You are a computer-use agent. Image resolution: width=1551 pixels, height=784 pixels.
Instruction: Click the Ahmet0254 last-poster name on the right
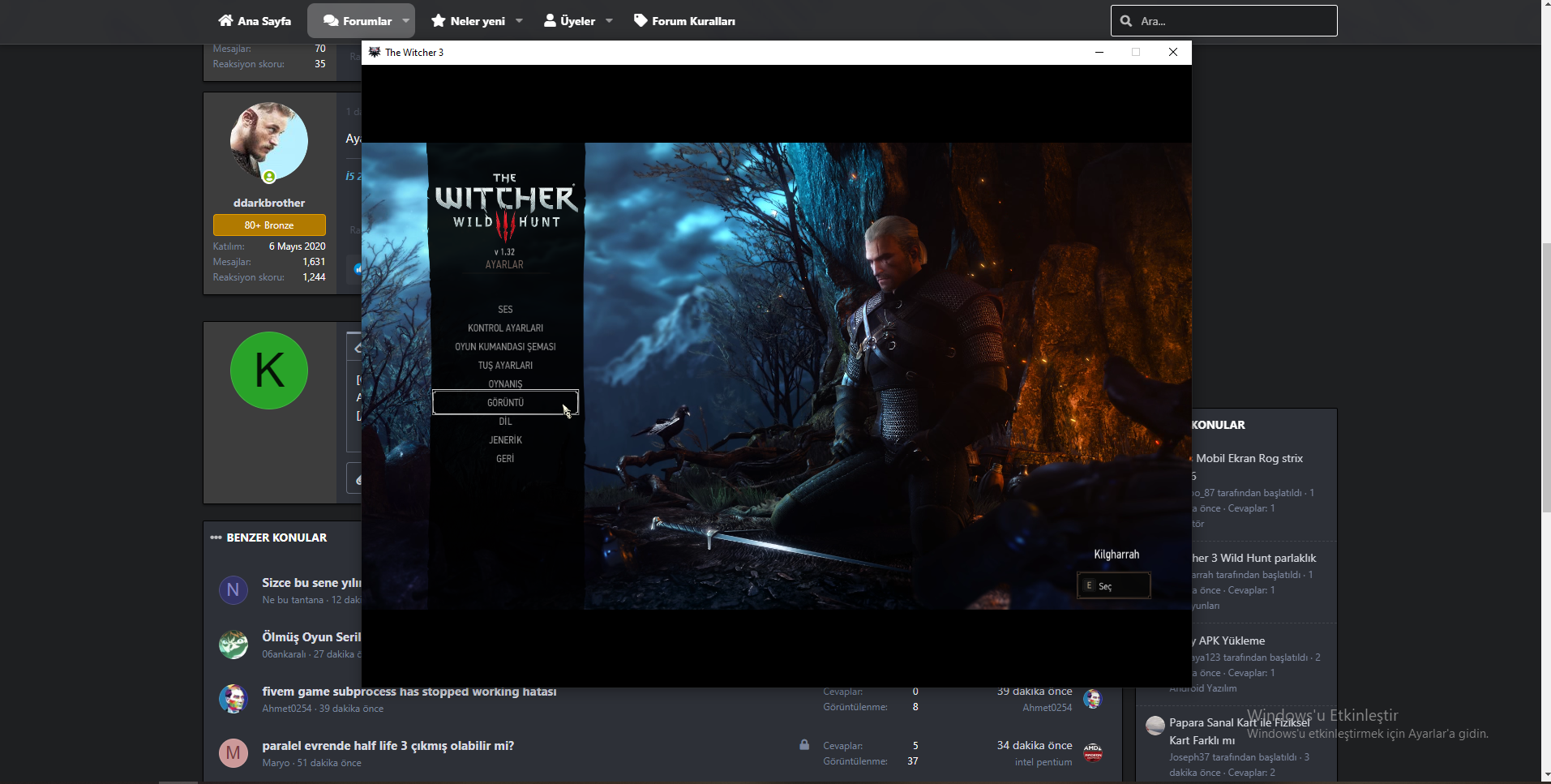click(1048, 708)
